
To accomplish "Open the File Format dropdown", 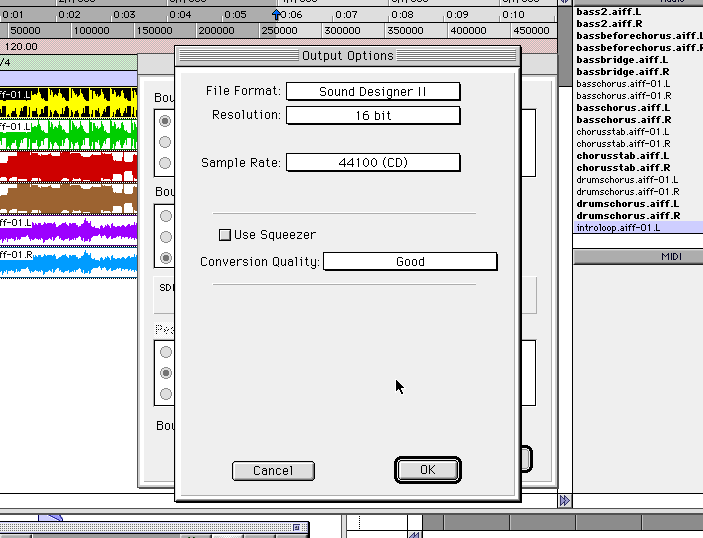I will [373, 92].
